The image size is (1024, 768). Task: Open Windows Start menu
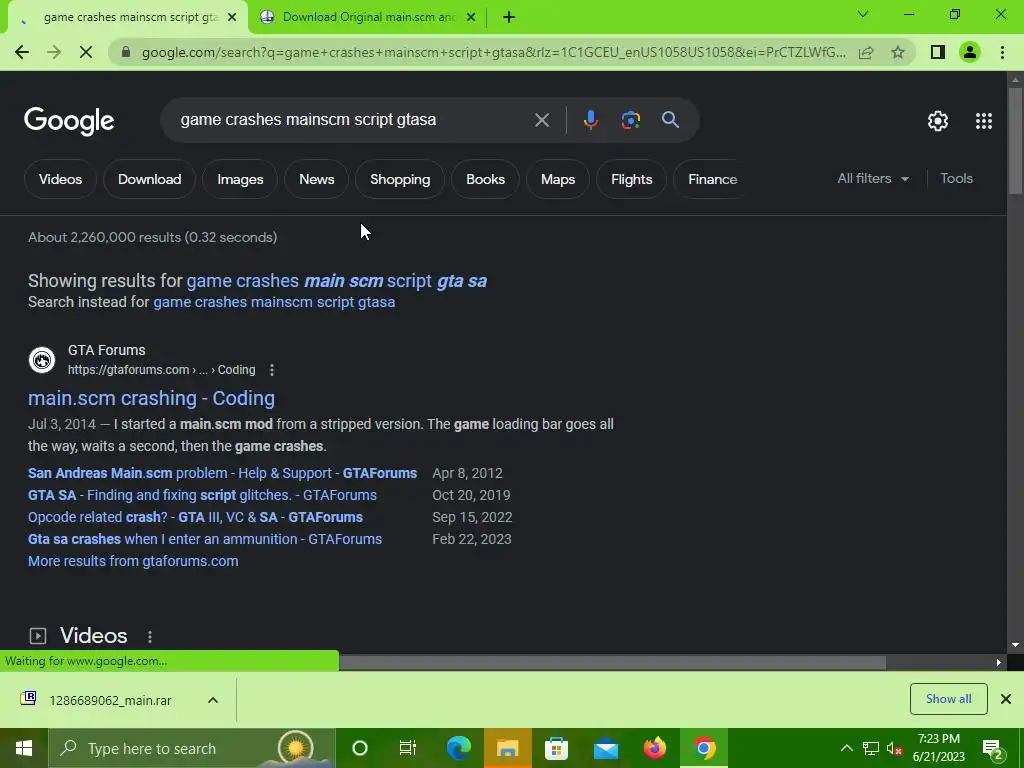tap(24, 748)
